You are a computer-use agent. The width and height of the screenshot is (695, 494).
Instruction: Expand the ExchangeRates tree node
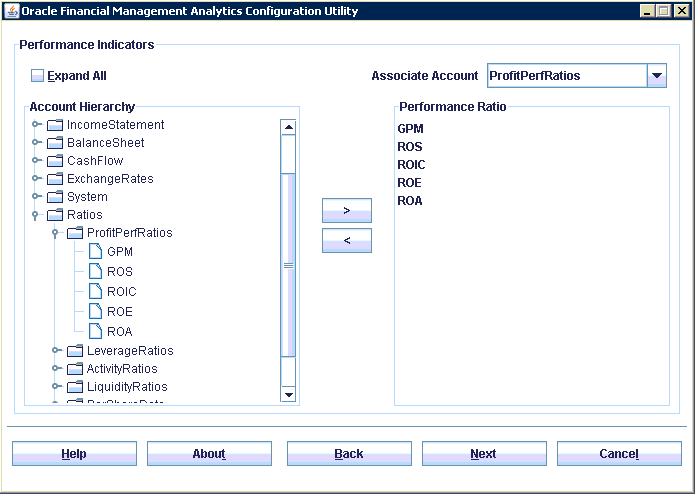tap(36, 178)
